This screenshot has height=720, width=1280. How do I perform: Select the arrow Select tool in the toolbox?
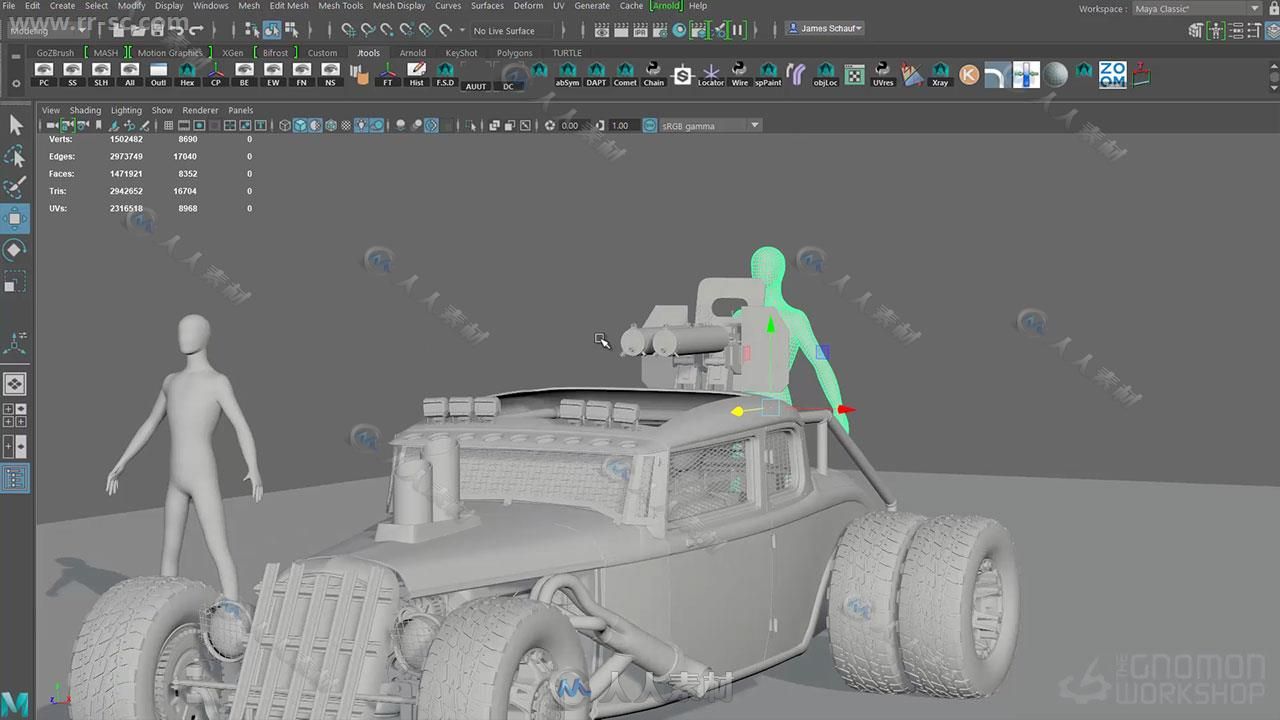click(15, 125)
